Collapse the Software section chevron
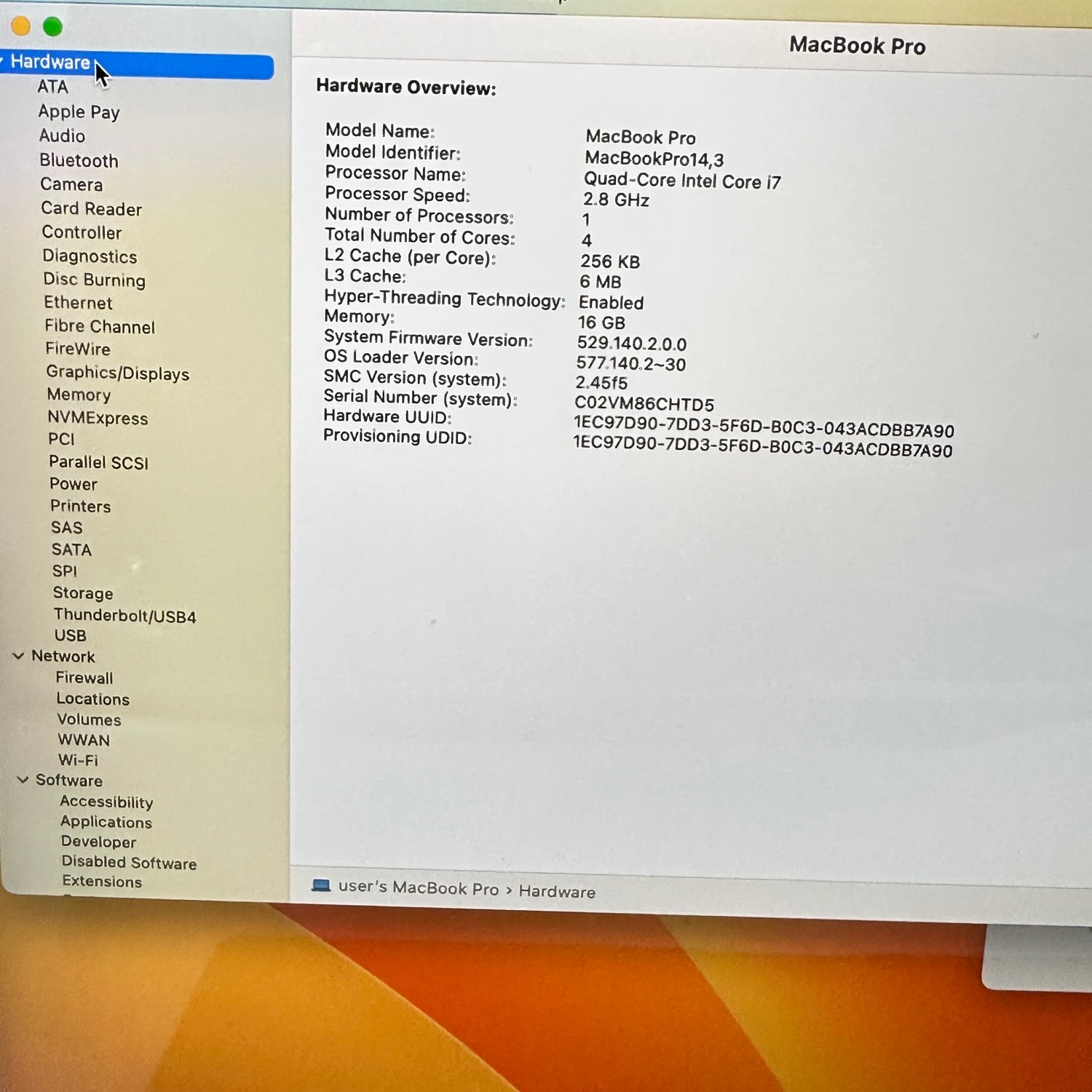The height and width of the screenshot is (1092, 1092). [23, 780]
